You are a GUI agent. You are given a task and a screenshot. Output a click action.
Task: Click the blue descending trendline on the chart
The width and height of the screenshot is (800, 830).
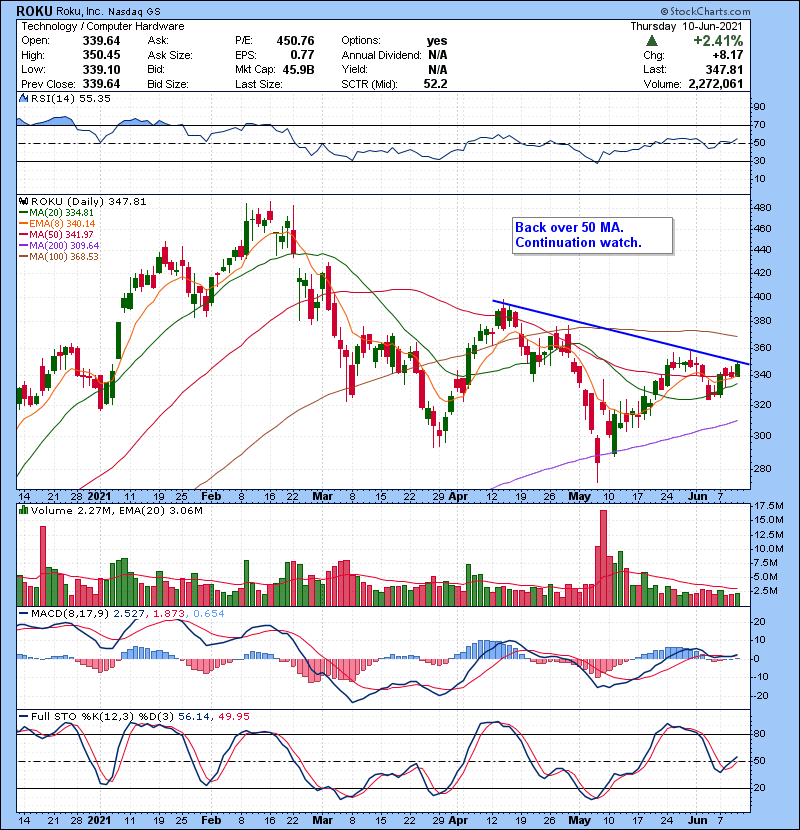coord(621,332)
